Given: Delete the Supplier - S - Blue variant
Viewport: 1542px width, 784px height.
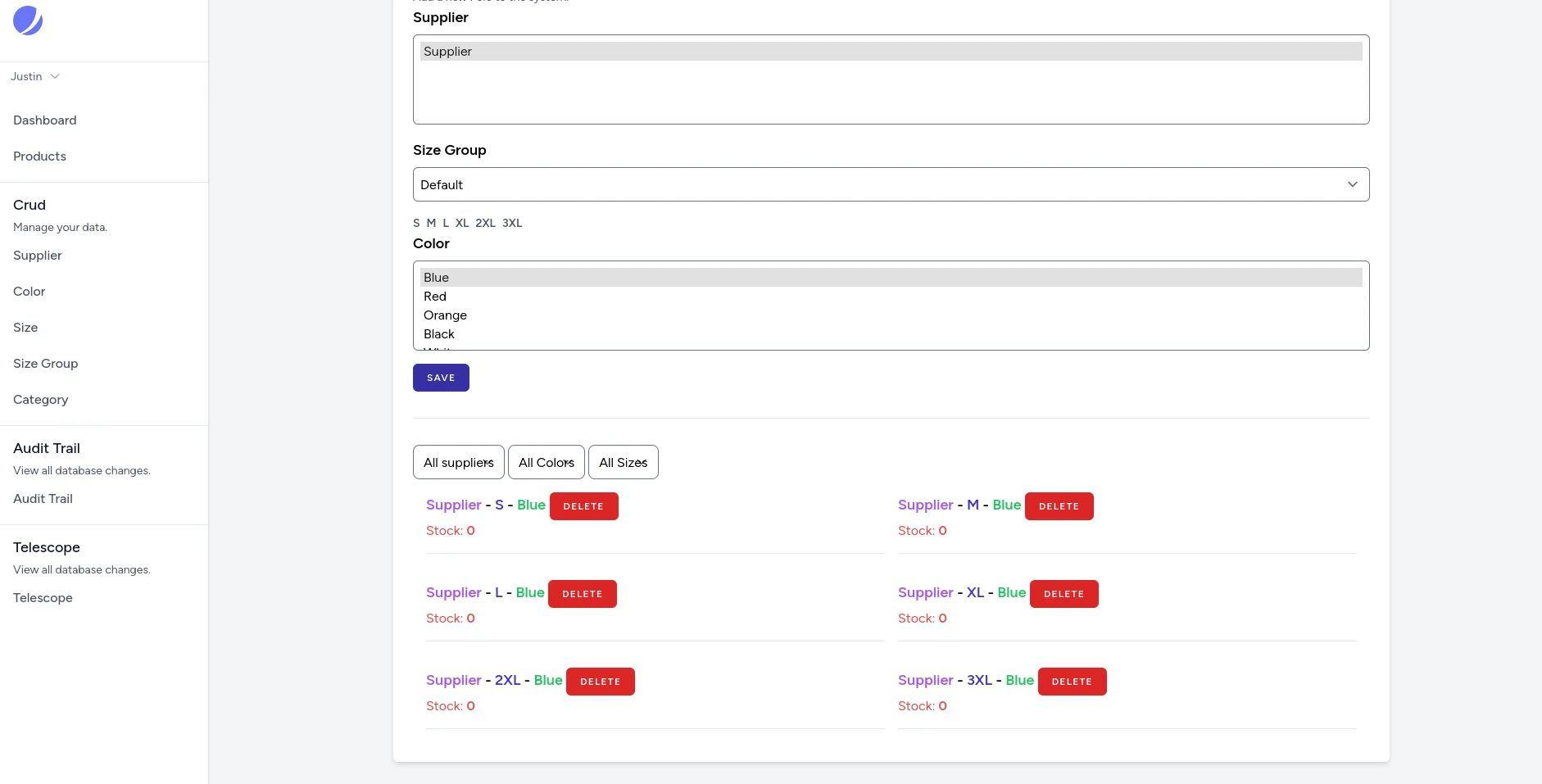Looking at the screenshot, I should pos(583,505).
